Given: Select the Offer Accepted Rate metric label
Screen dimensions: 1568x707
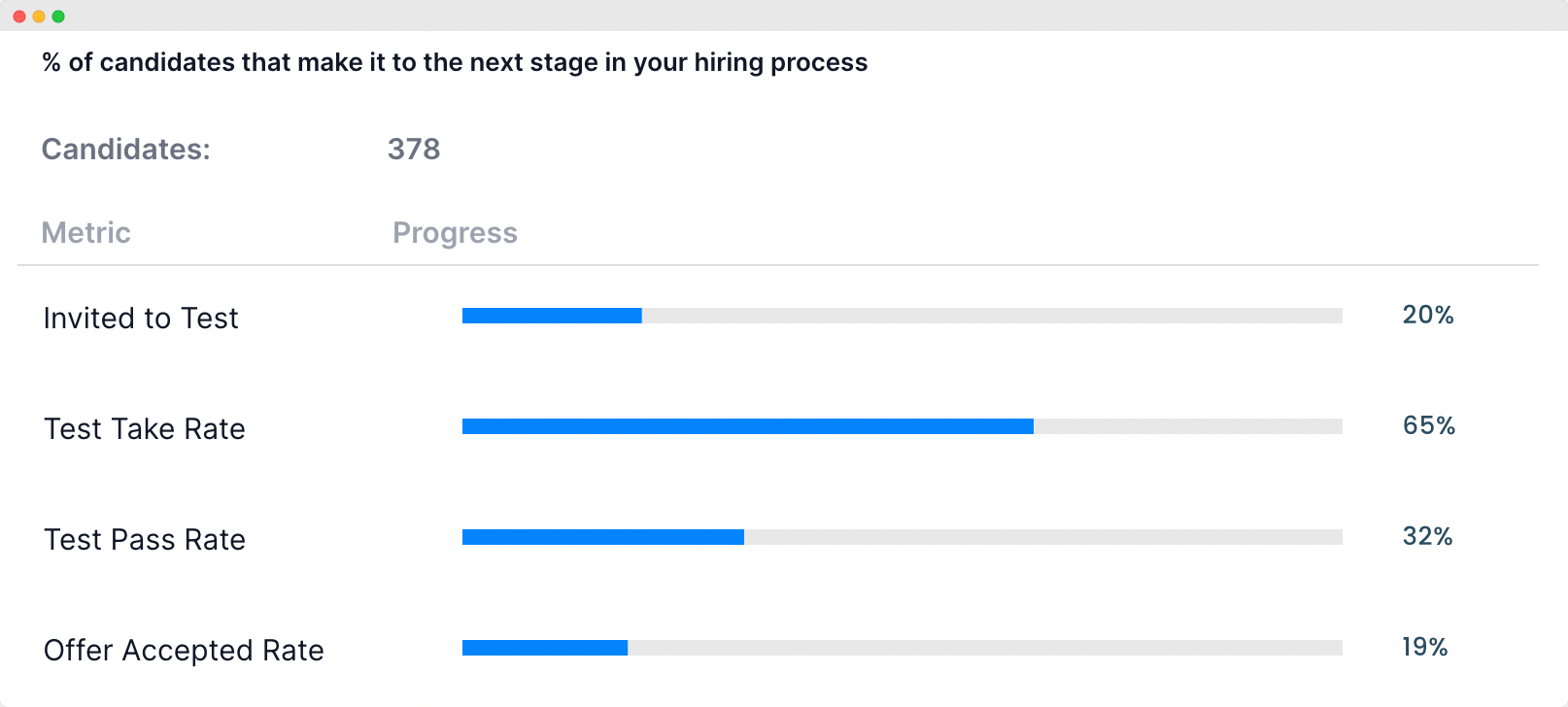Looking at the screenshot, I should click(184, 651).
